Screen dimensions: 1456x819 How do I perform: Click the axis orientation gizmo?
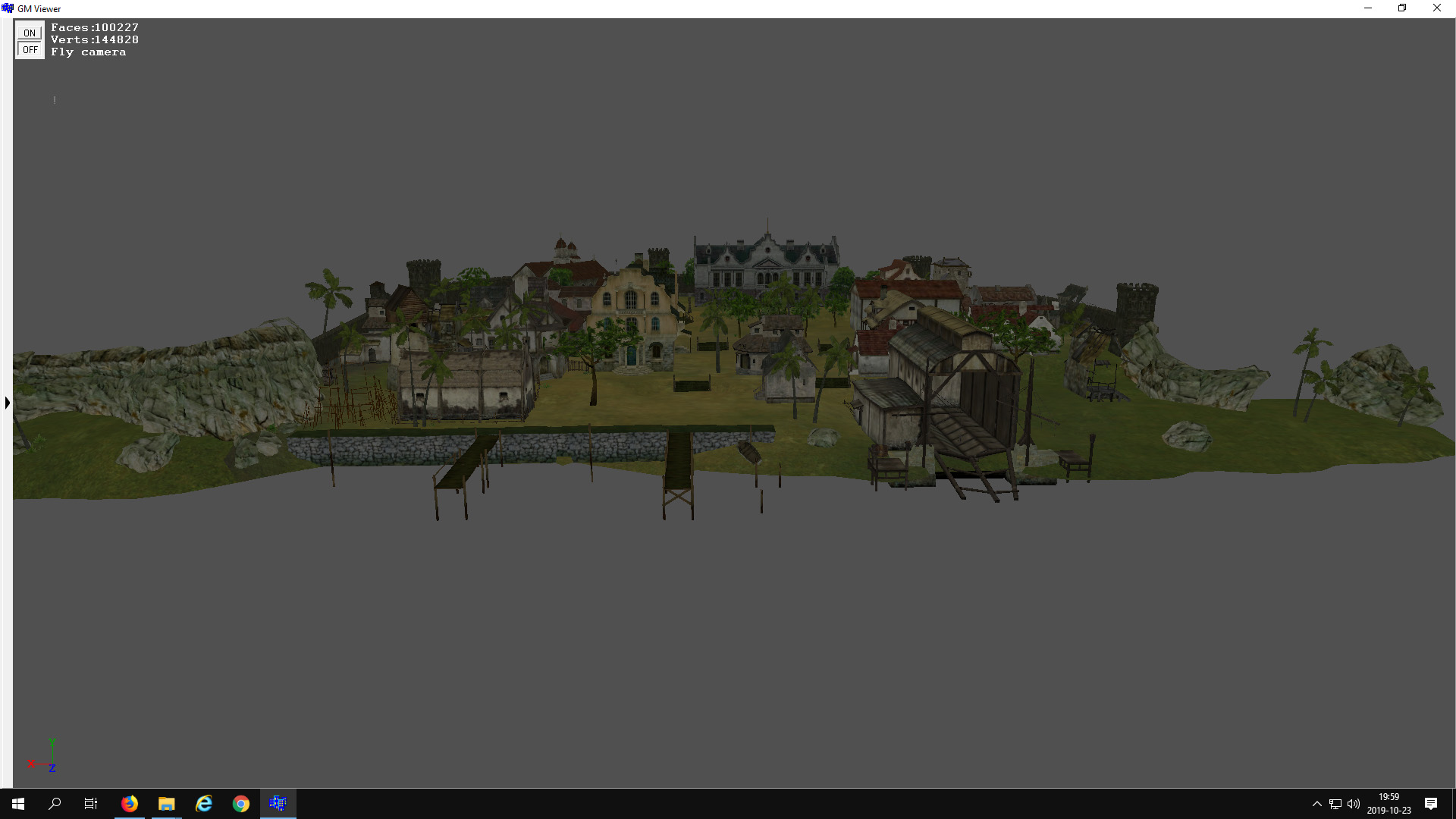tap(42, 755)
